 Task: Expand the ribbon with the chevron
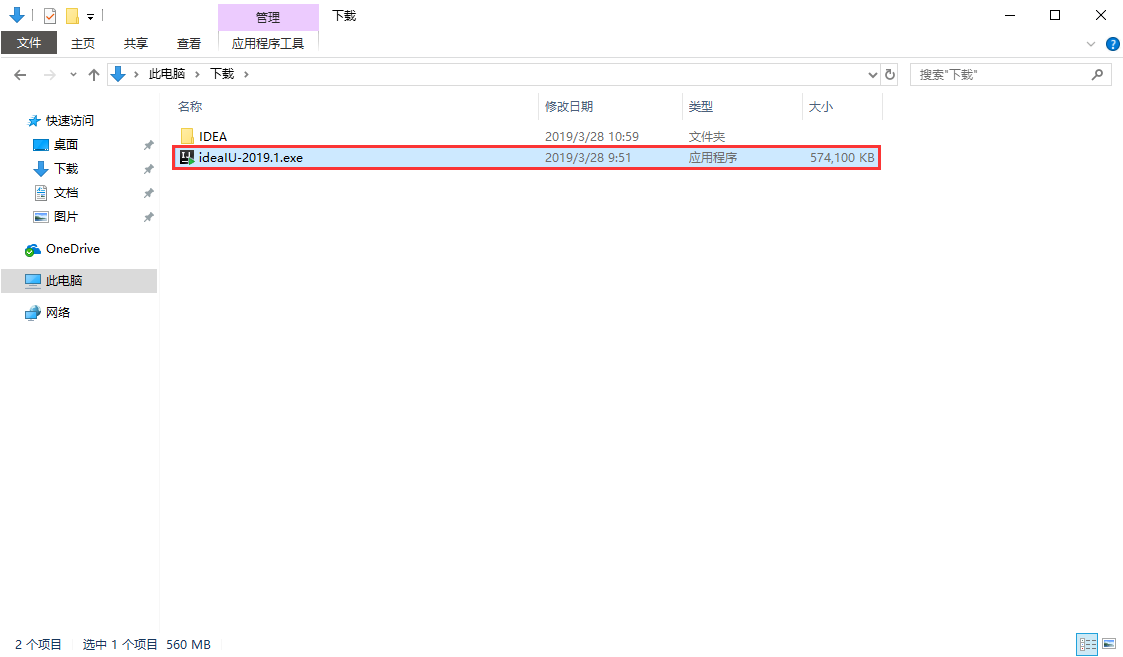[x=1091, y=44]
